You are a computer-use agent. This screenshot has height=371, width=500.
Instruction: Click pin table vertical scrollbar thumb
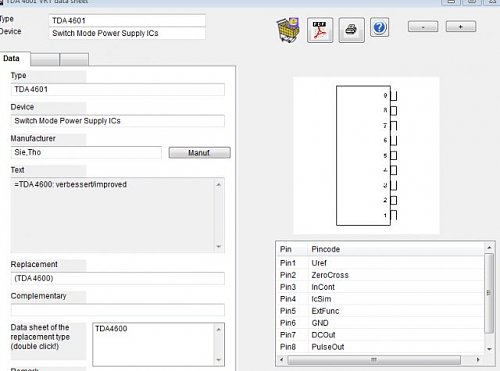[x=489, y=293]
